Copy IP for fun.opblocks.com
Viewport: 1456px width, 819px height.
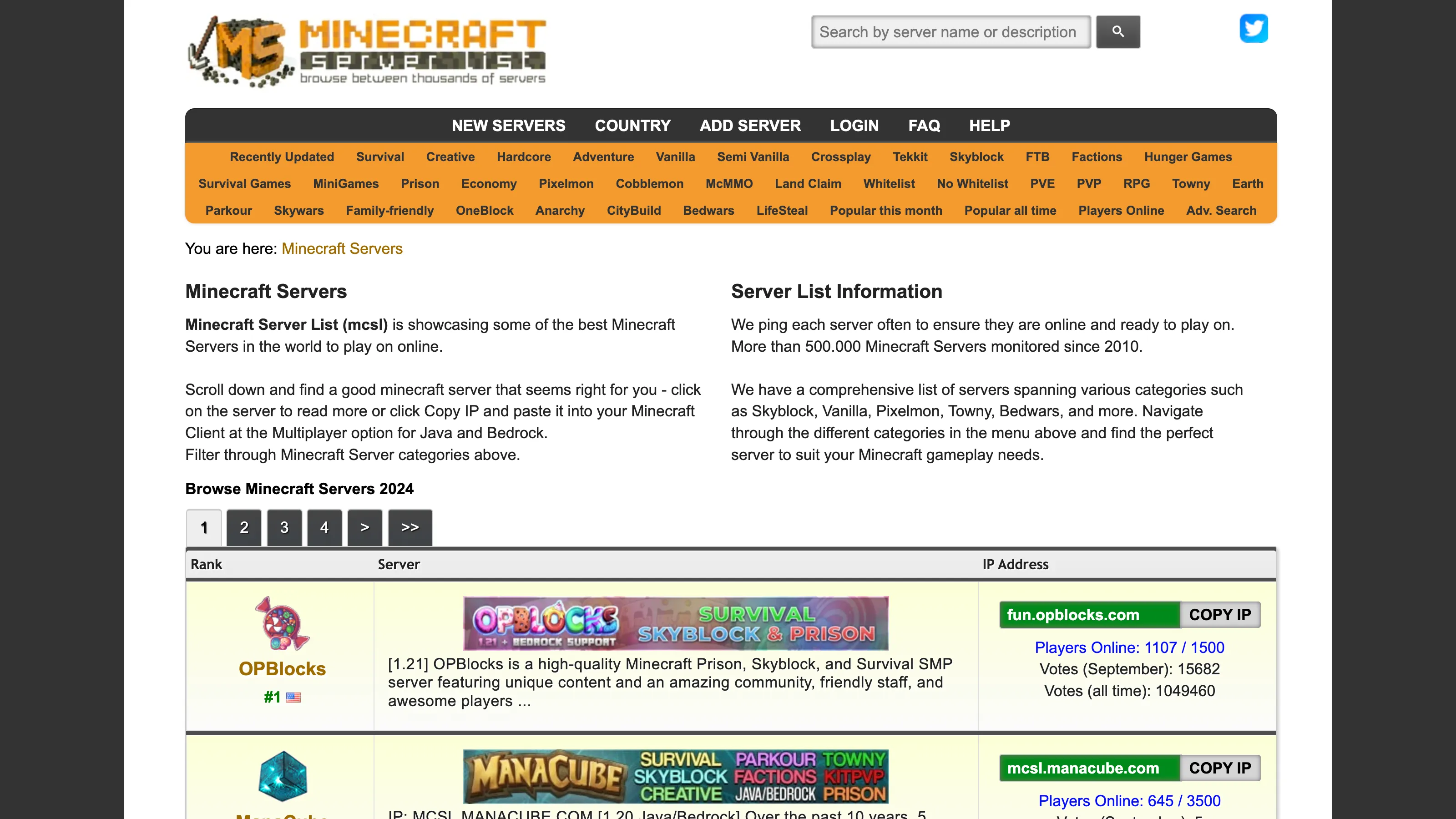pos(1220,614)
